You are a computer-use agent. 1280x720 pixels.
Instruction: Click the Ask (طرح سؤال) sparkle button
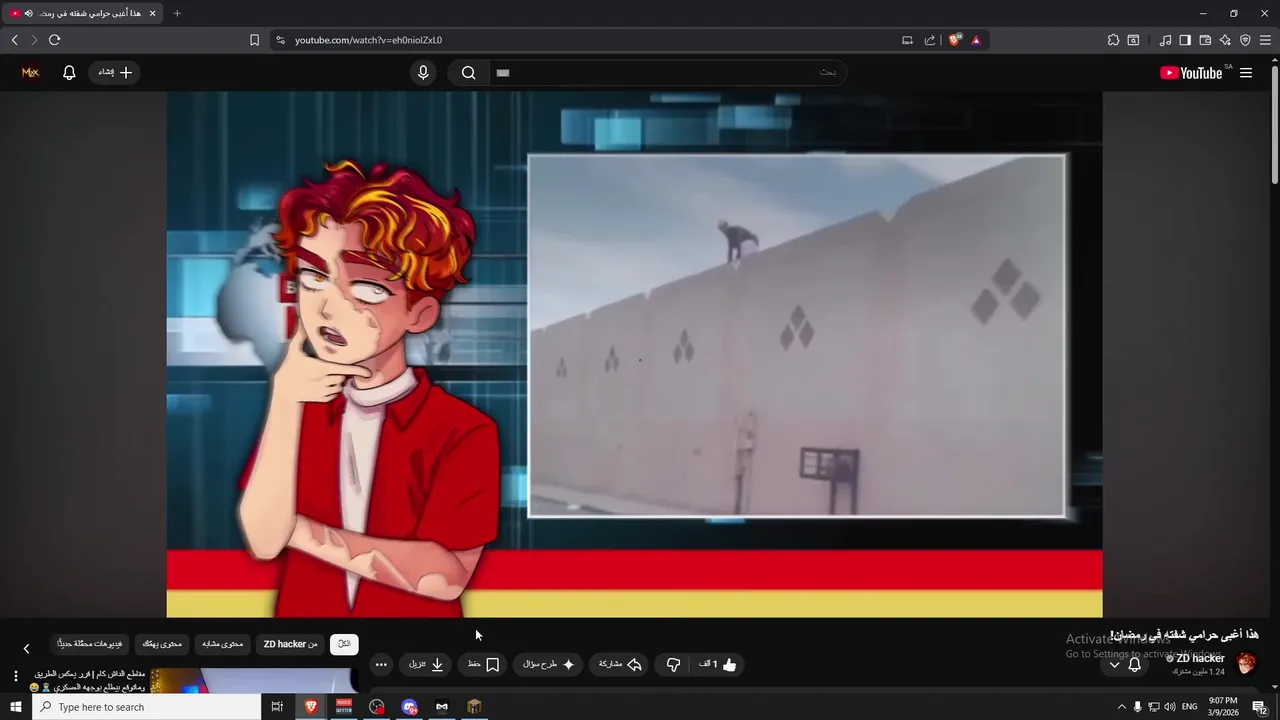[x=548, y=664]
